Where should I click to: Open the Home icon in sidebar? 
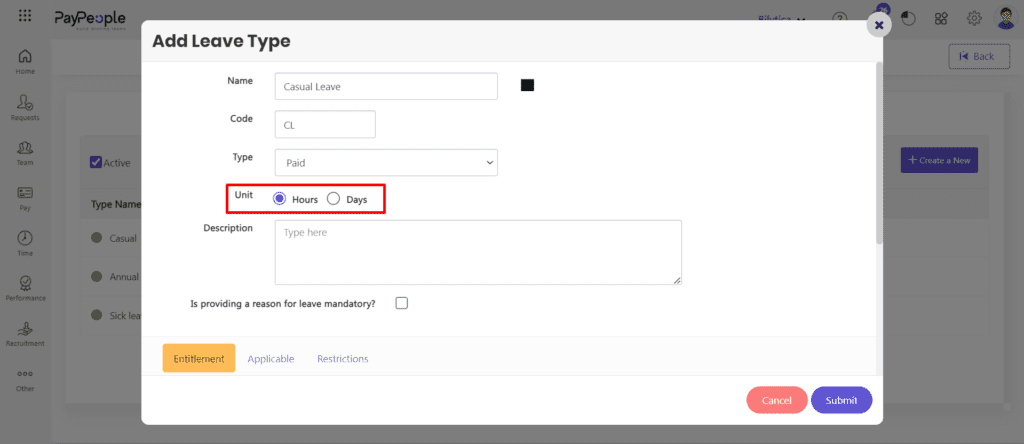click(25, 56)
